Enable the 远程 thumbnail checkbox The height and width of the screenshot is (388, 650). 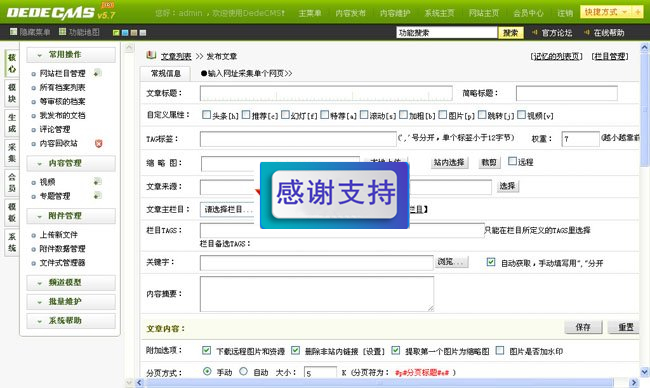(513, 161)
